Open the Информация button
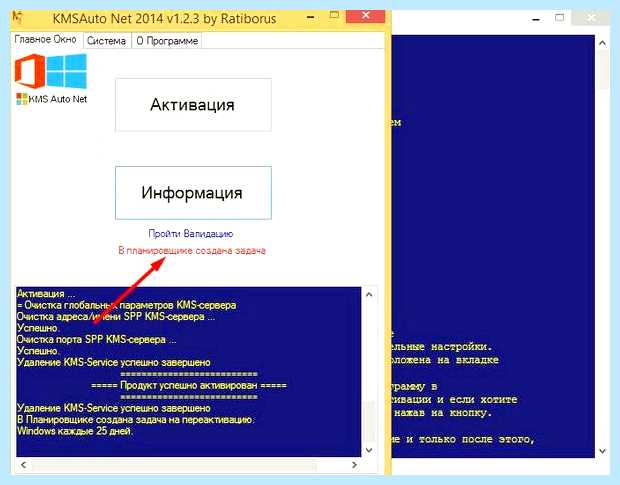Viewport: 620px width, 485px height. 193,193
